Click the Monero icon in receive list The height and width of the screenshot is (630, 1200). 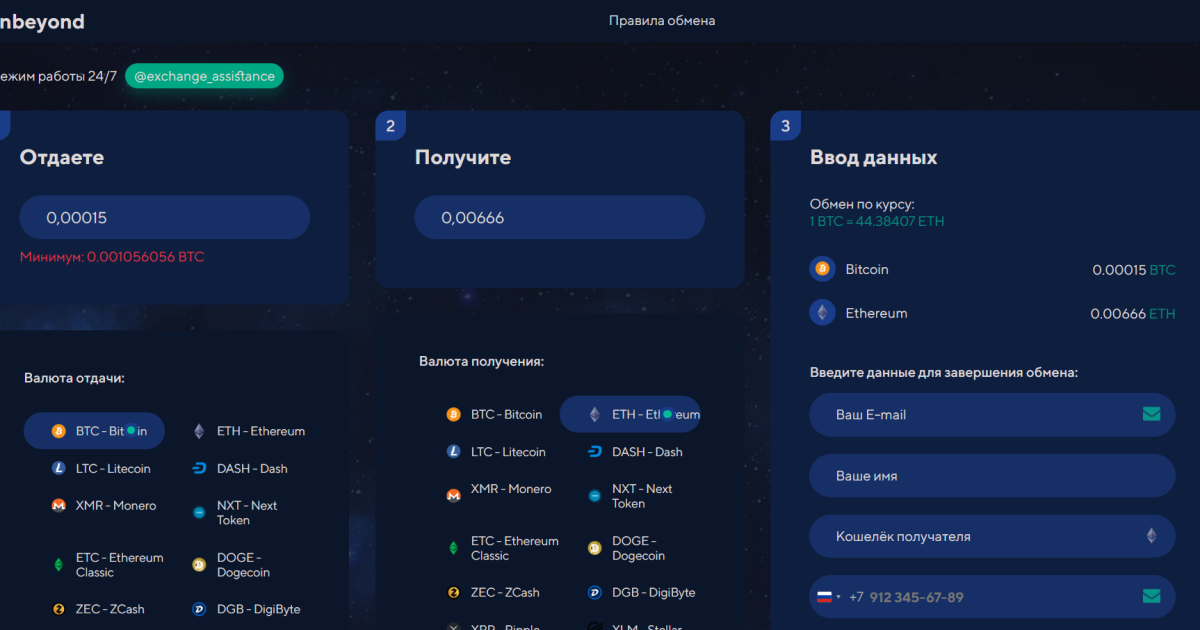pyautogui.click(x=453, y=494)
